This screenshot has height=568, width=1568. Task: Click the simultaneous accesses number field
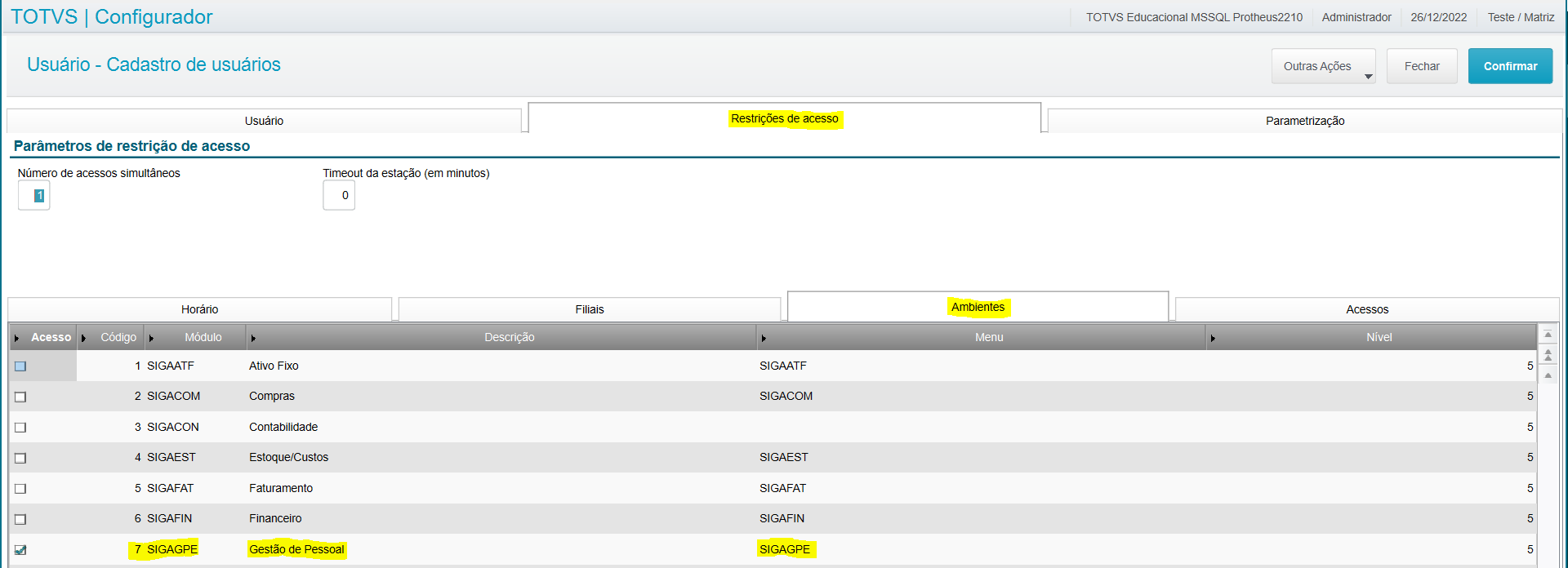(x=33, y=195)
